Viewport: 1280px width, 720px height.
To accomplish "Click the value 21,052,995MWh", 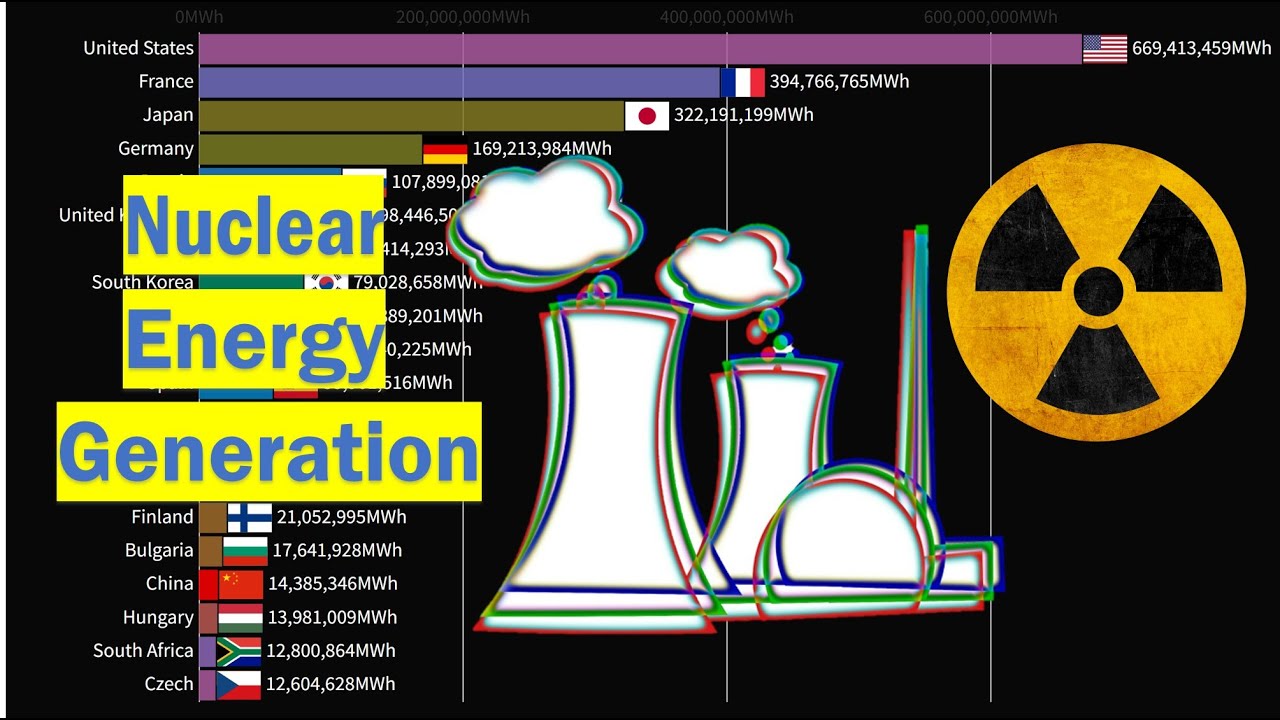I will [341, 517].
